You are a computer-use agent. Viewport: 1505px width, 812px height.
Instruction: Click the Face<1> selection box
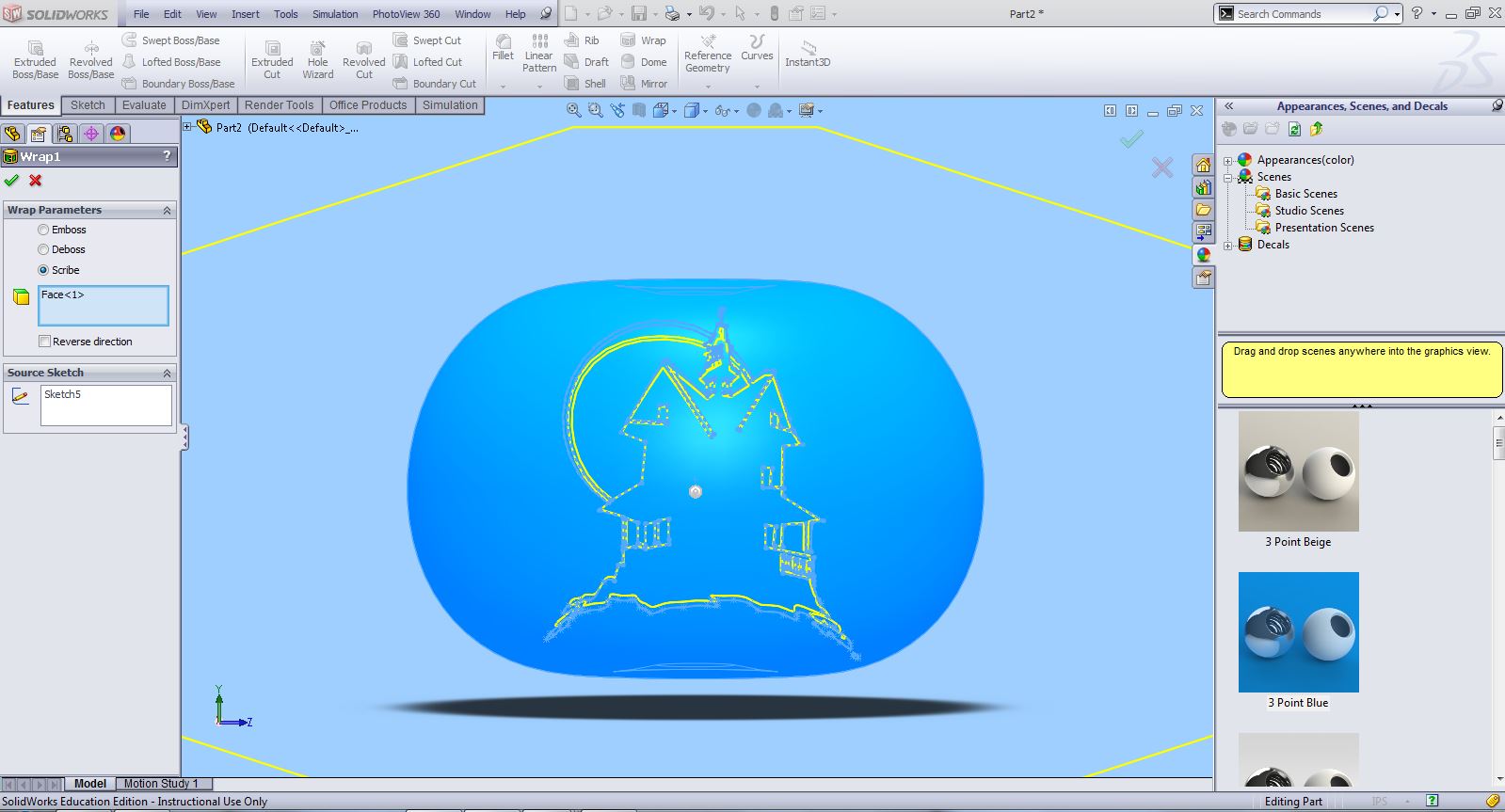pos(104,306)
